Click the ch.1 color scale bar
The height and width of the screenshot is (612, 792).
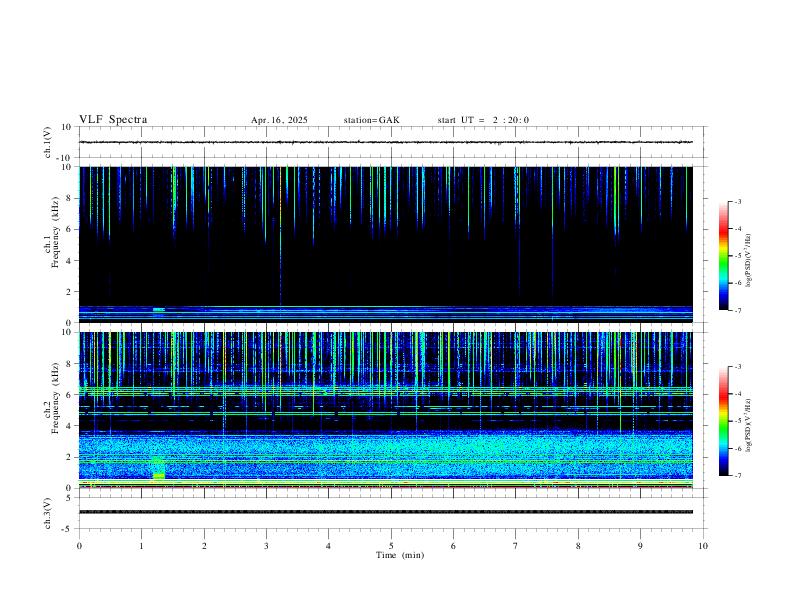(723, 256)
